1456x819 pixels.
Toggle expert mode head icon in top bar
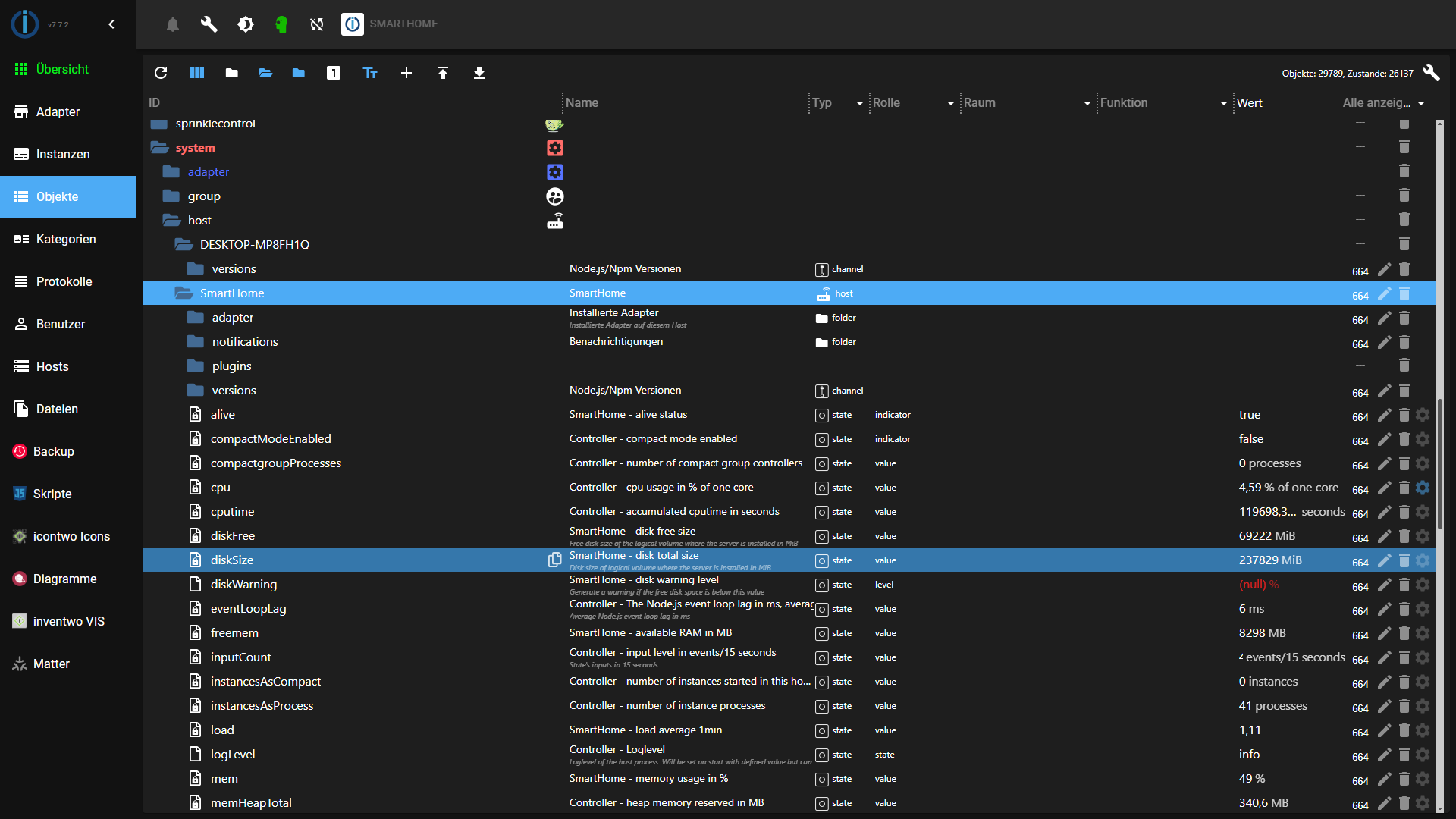click(x=281, y=24)
